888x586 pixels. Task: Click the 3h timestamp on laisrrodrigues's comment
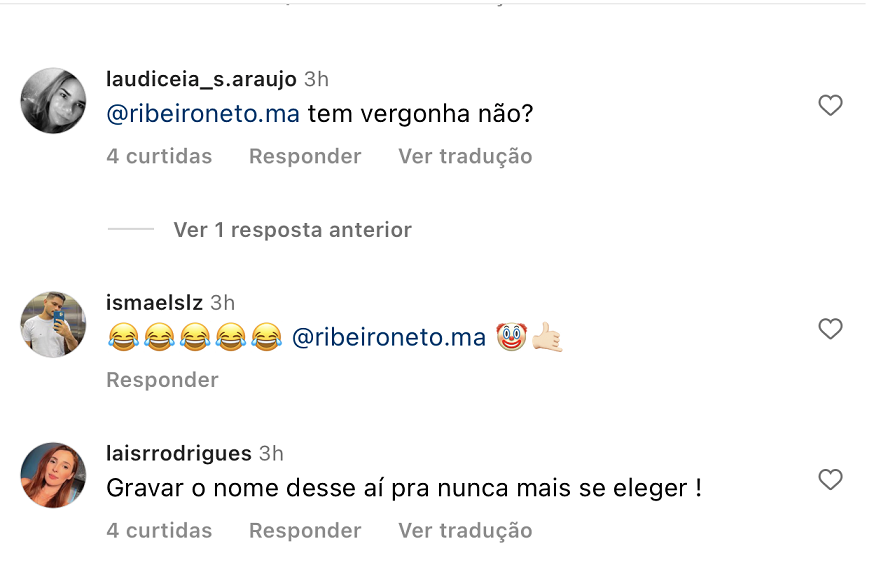(271, 454)
